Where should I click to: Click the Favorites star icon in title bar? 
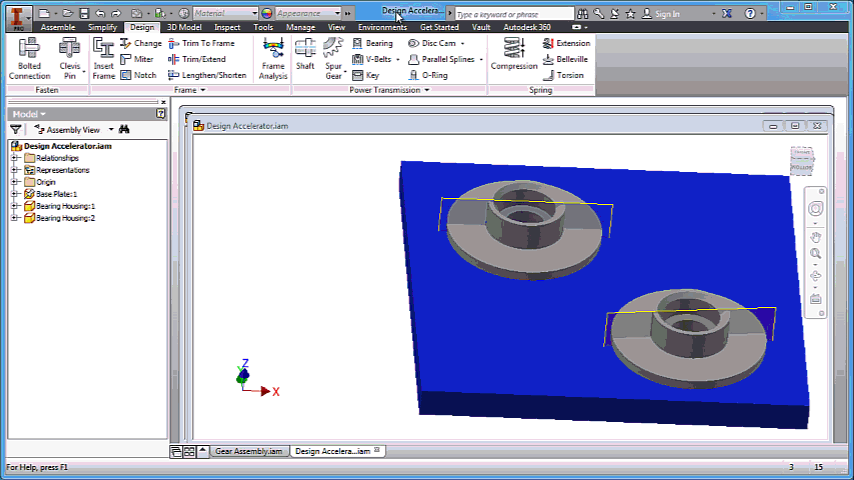[x=630, y=14]
